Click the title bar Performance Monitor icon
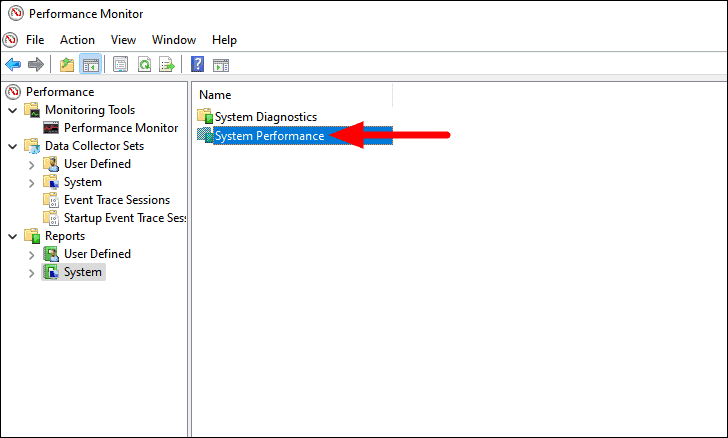 16,13
